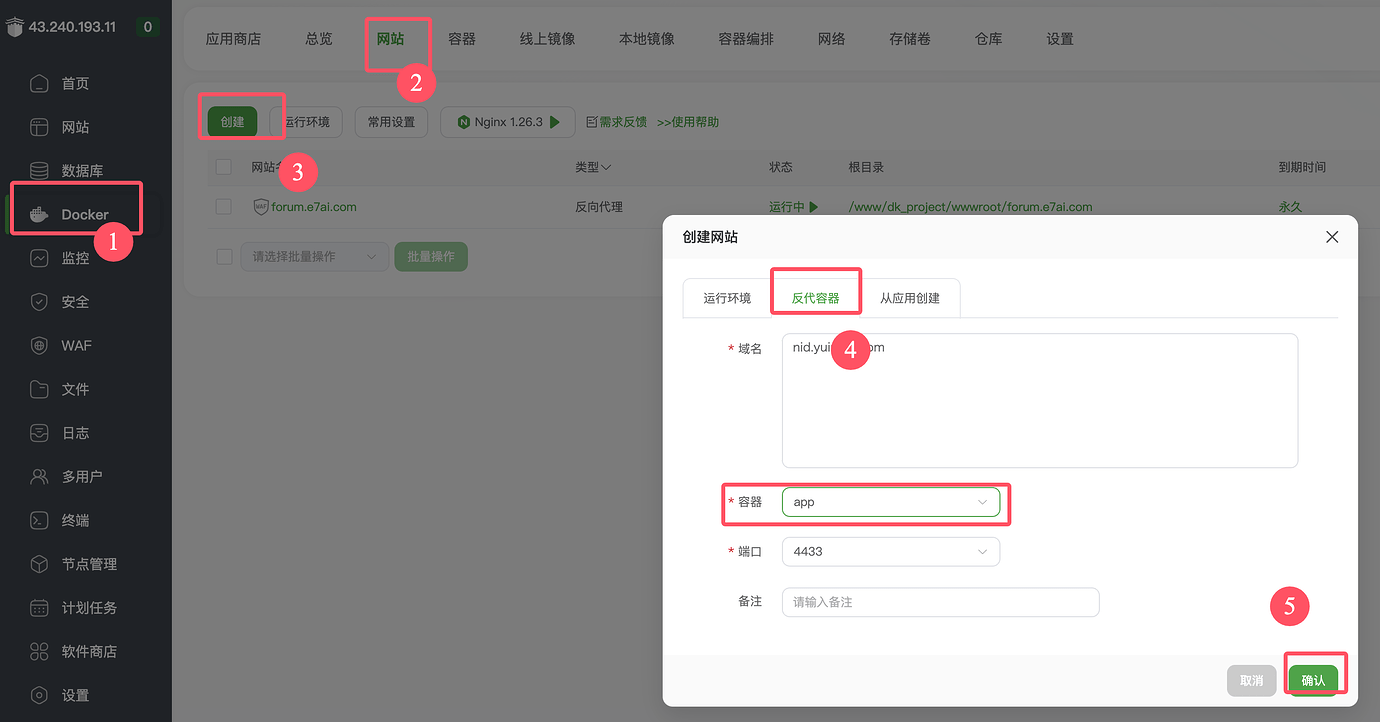The height and width of the screenshot is (722, 1380).
Task: Click the server logo icon at top left
Action: pos(14,27)
